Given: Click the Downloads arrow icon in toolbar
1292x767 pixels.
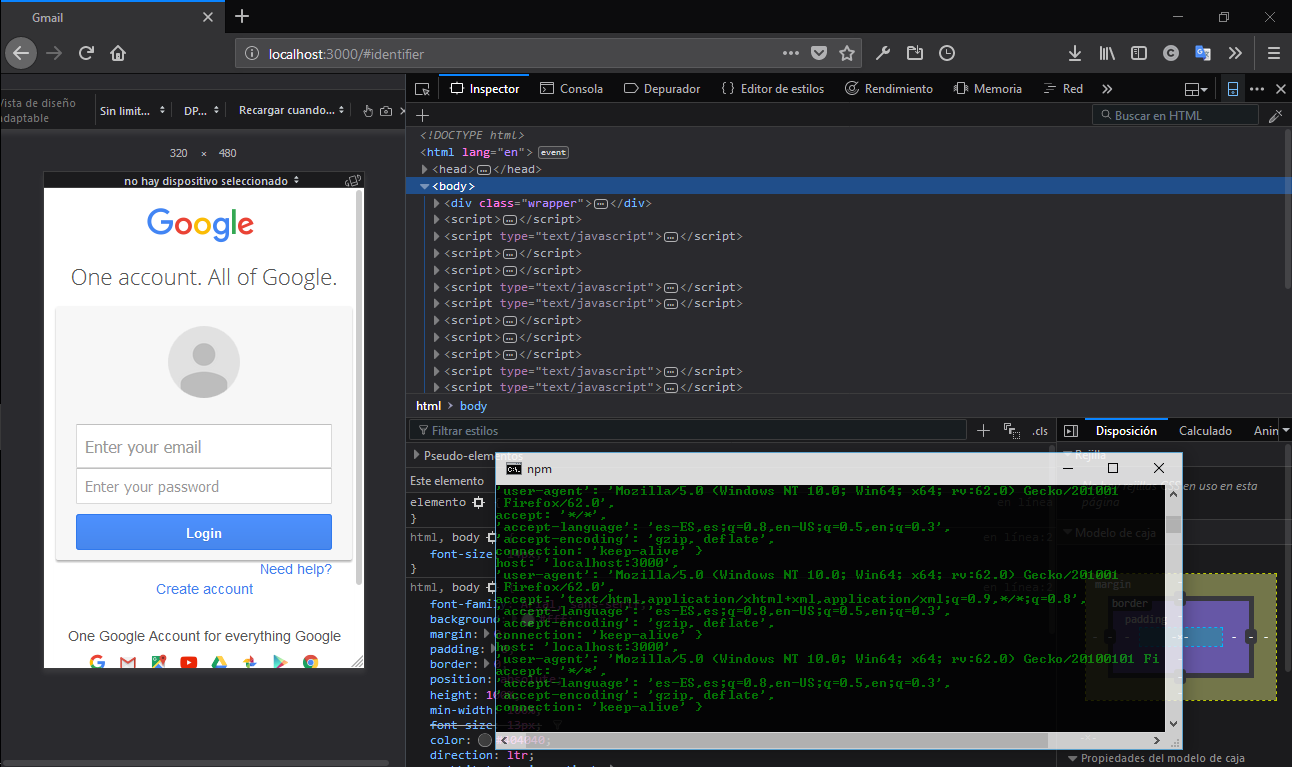Looking at the screenshot, I should coord(1075,53).
